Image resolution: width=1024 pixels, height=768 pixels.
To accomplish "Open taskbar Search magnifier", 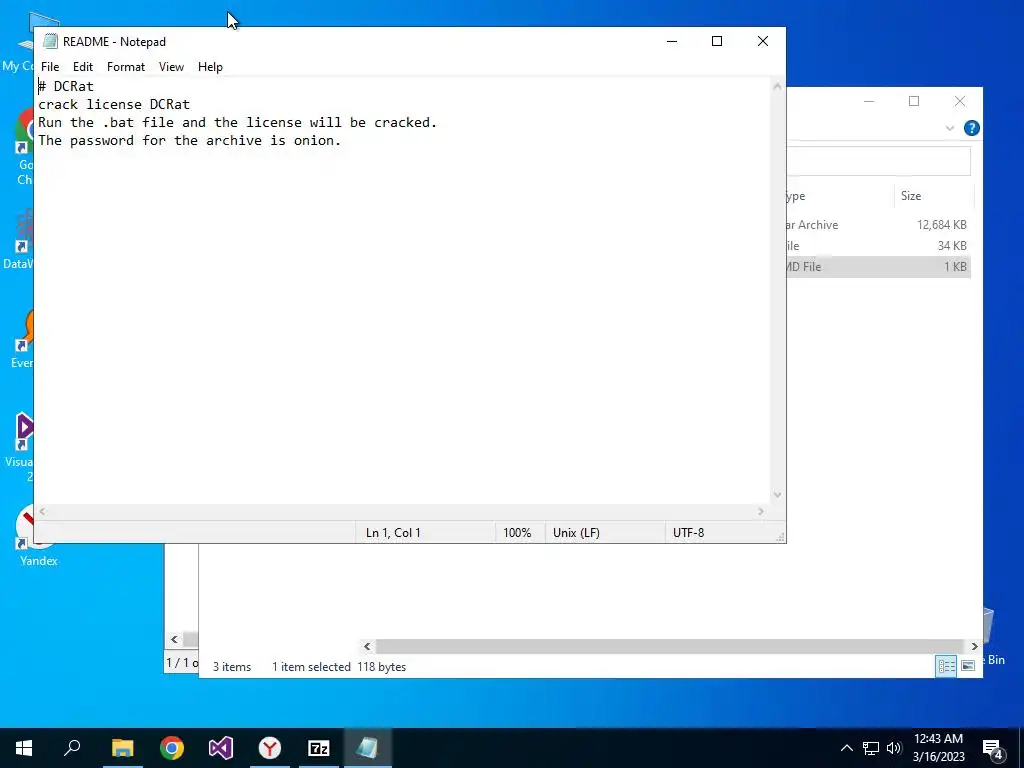I will (x=72, y=748).
